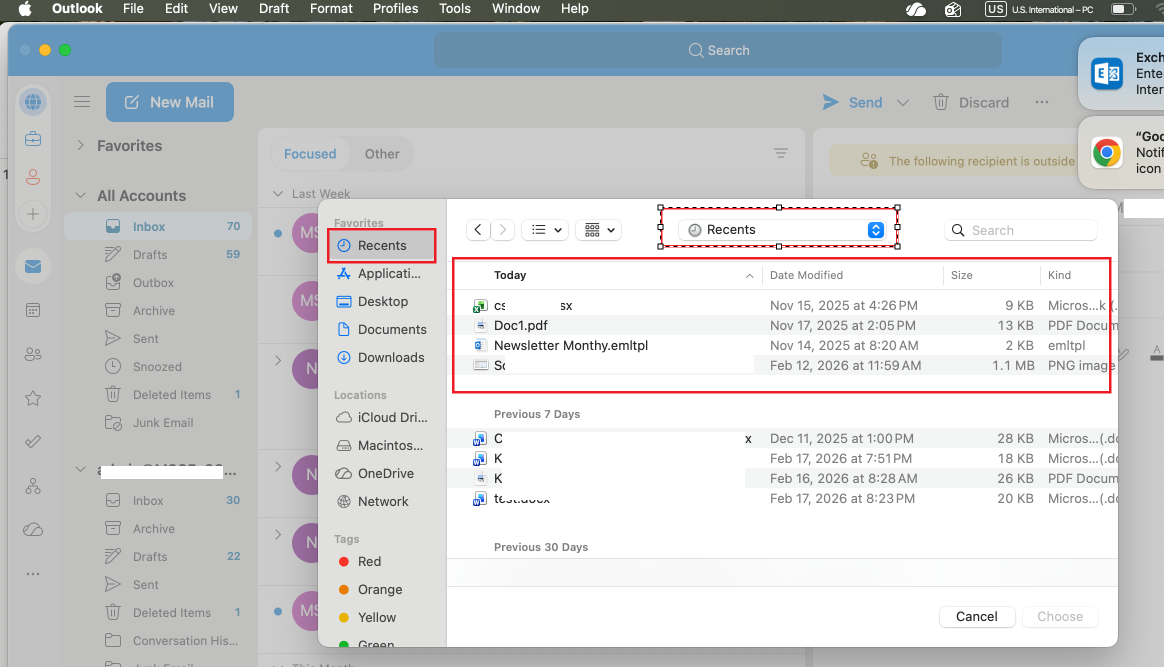Open the Outbox folder
This screenshot has height=667, width=1164.
pos(158,283)
